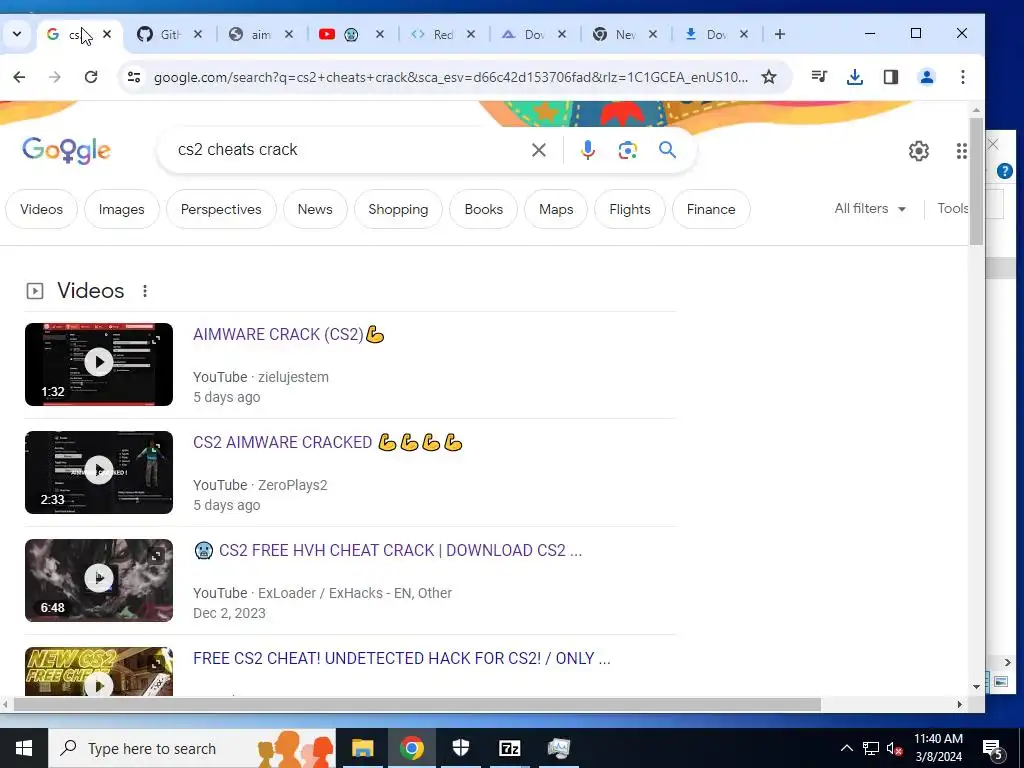Image resolution: width=1024 pixels, height=768 pixels.
Task: Filter results by News
Action: 315,209
